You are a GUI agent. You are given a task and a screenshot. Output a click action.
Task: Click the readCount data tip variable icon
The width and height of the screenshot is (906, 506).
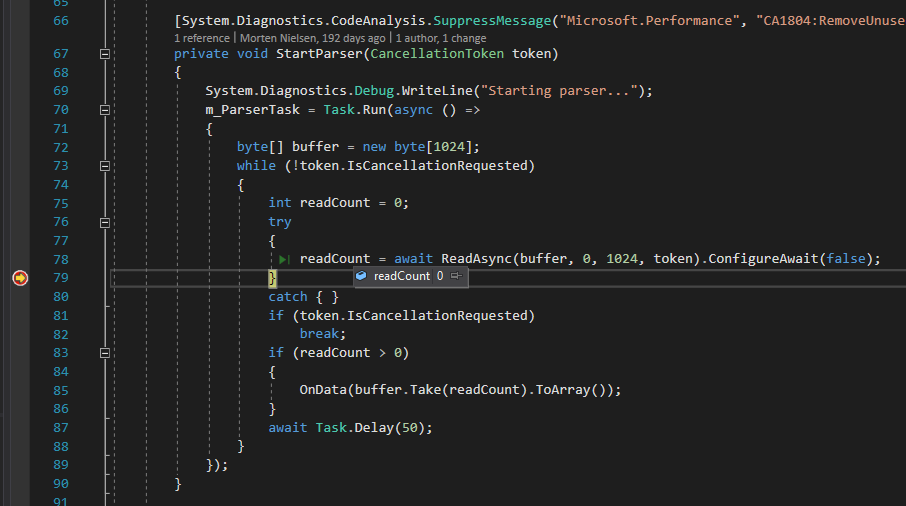point(361,276)
